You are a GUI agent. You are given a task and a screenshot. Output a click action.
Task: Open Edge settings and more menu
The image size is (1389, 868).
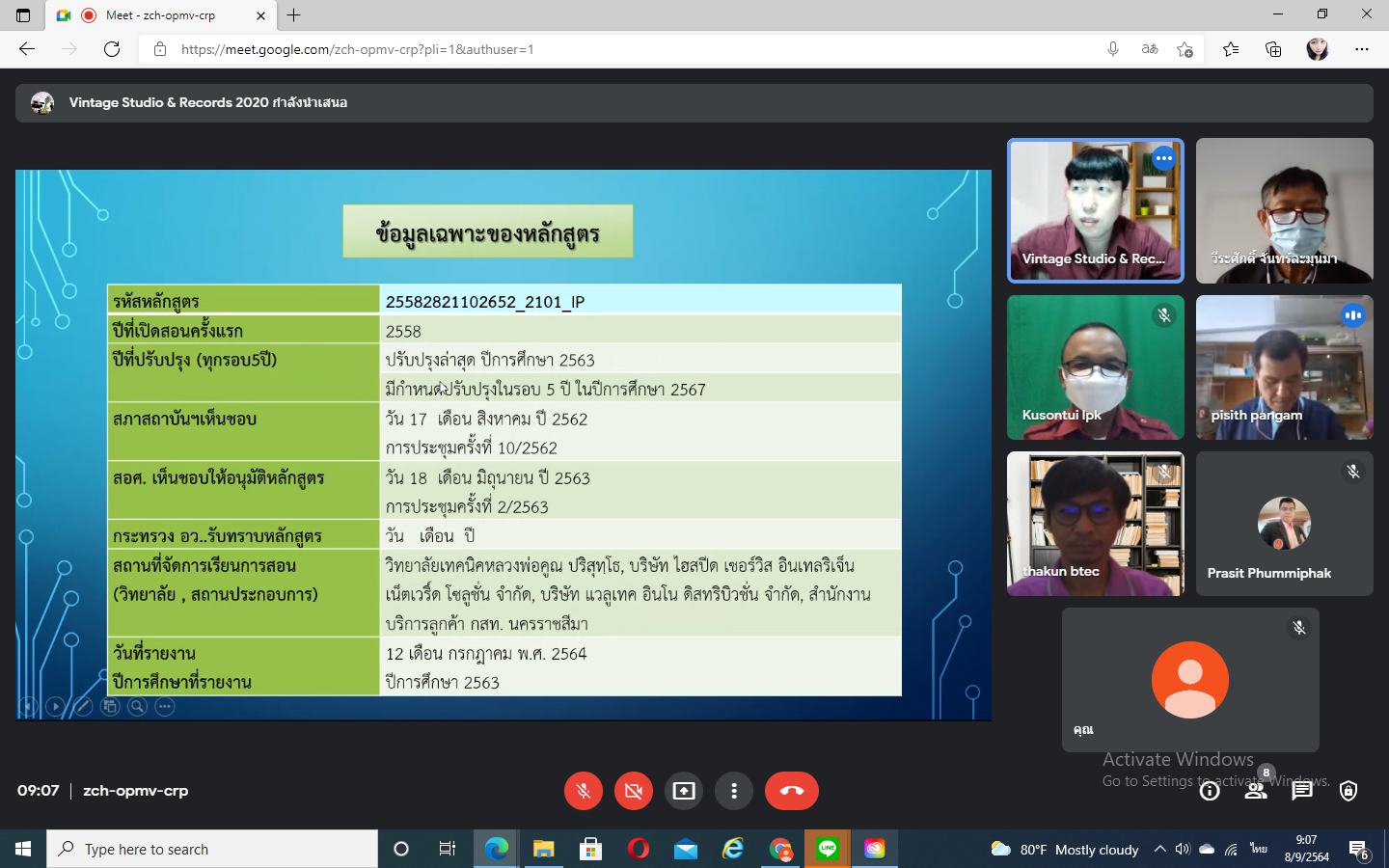1362,49
